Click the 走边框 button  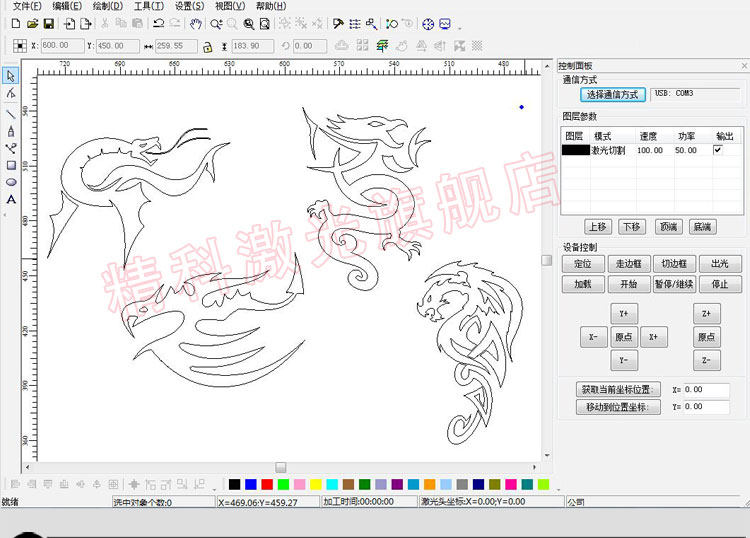point(629,264)
